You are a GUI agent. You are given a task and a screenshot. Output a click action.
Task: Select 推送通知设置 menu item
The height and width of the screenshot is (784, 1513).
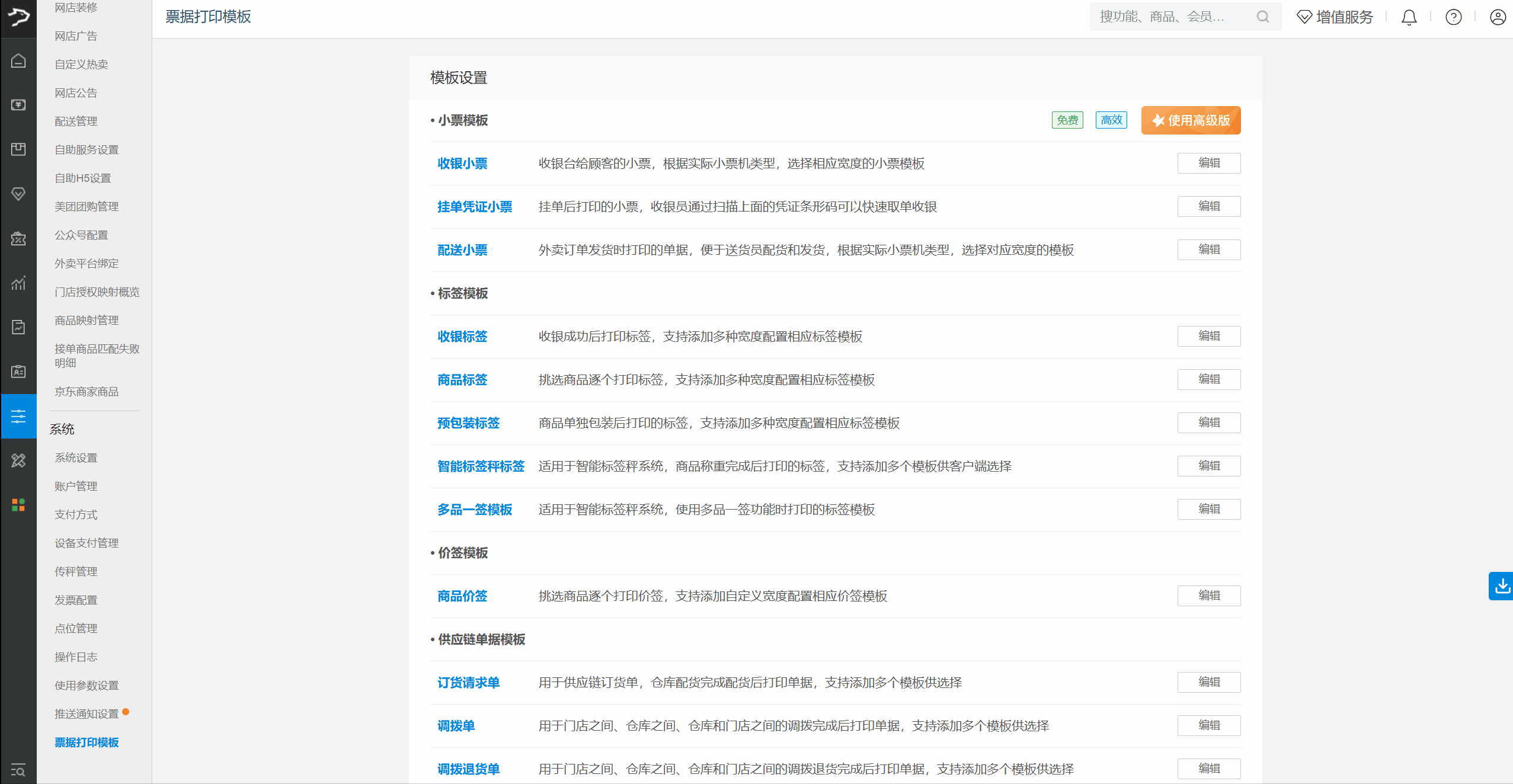[87, 713]
